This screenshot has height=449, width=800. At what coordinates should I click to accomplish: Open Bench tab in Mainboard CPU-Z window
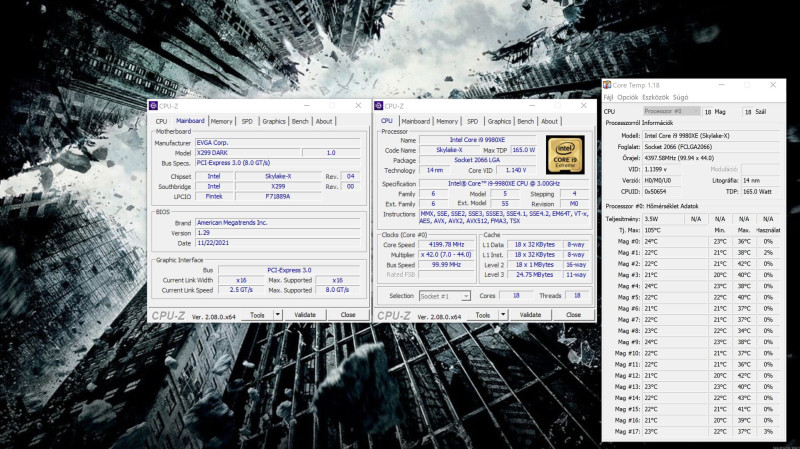point(300,121)
